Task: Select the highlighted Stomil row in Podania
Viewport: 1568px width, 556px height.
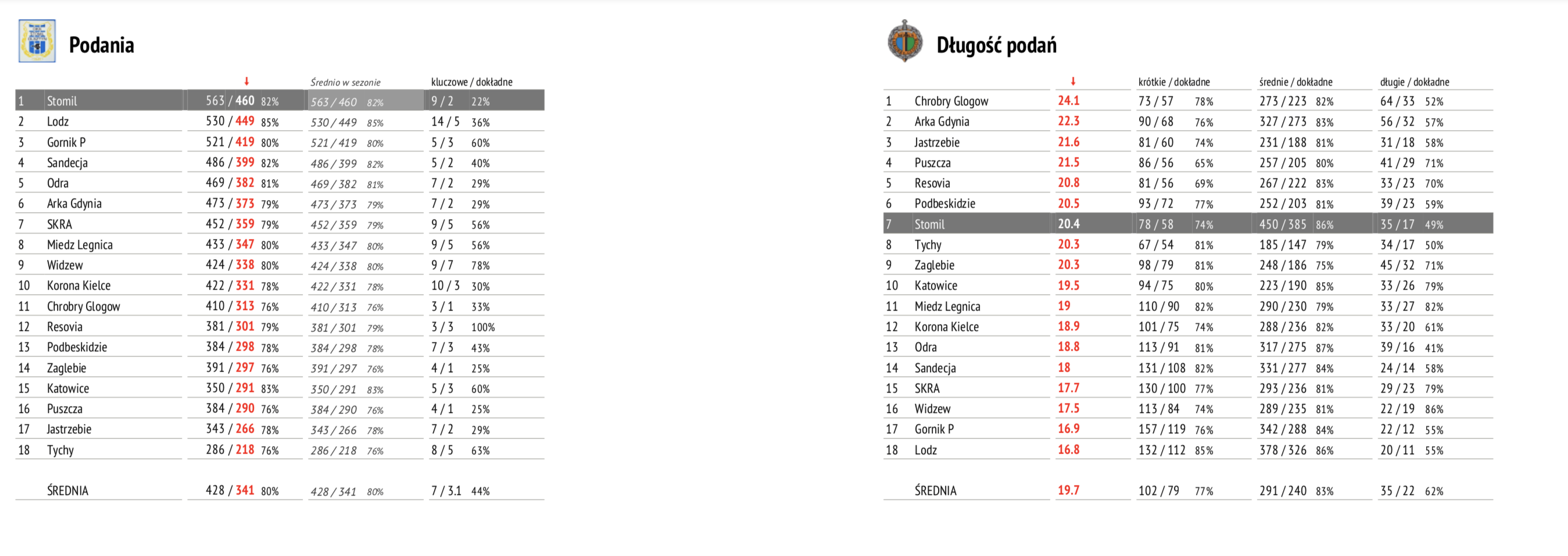Action: [x=280, y=101]
